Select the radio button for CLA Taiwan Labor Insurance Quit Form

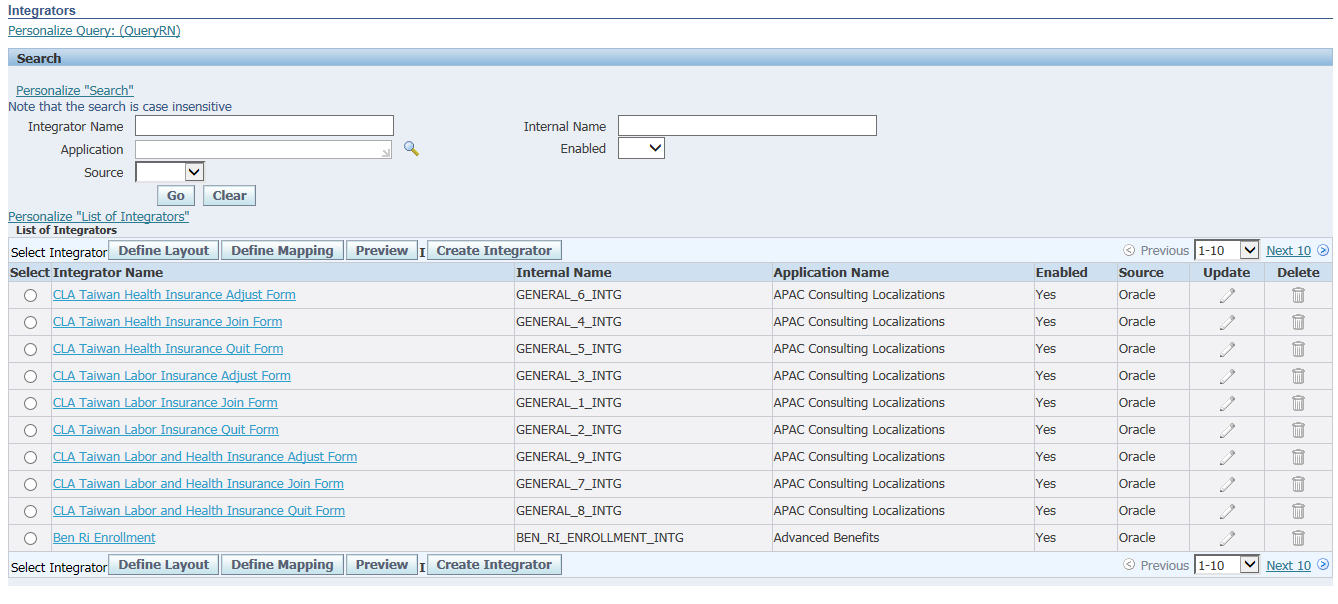click(30, 429)
